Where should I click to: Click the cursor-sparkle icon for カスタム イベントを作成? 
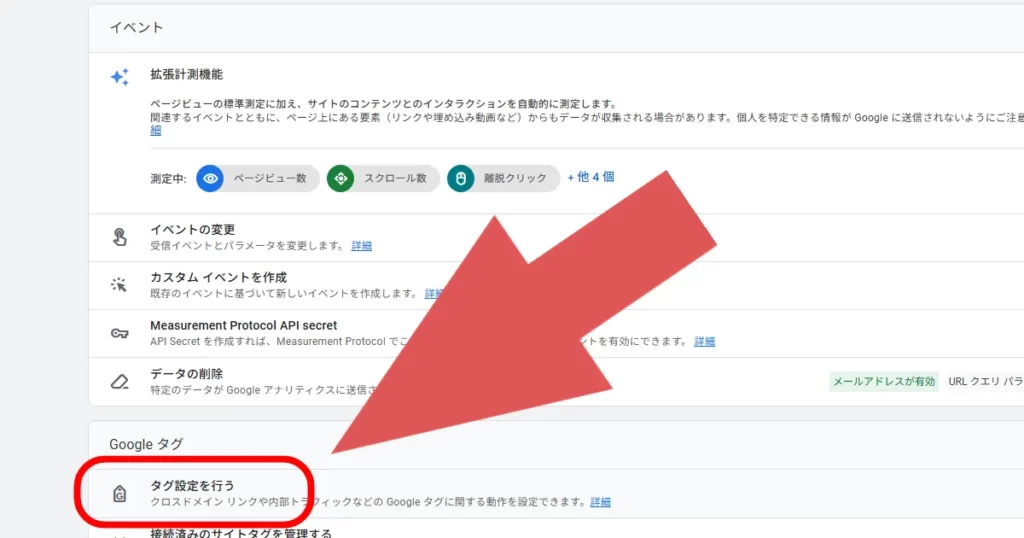point(119,285)
